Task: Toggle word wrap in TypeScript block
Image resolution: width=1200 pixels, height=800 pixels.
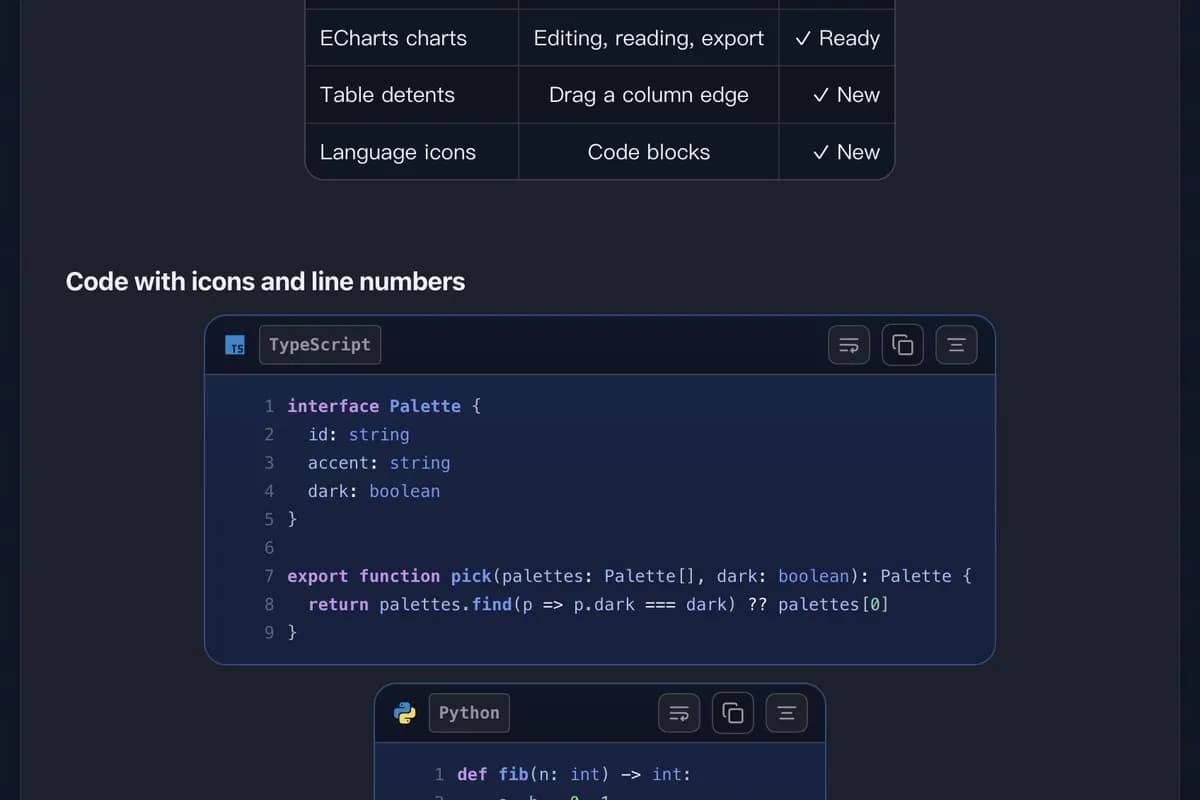Action: [x=849, y=345]
